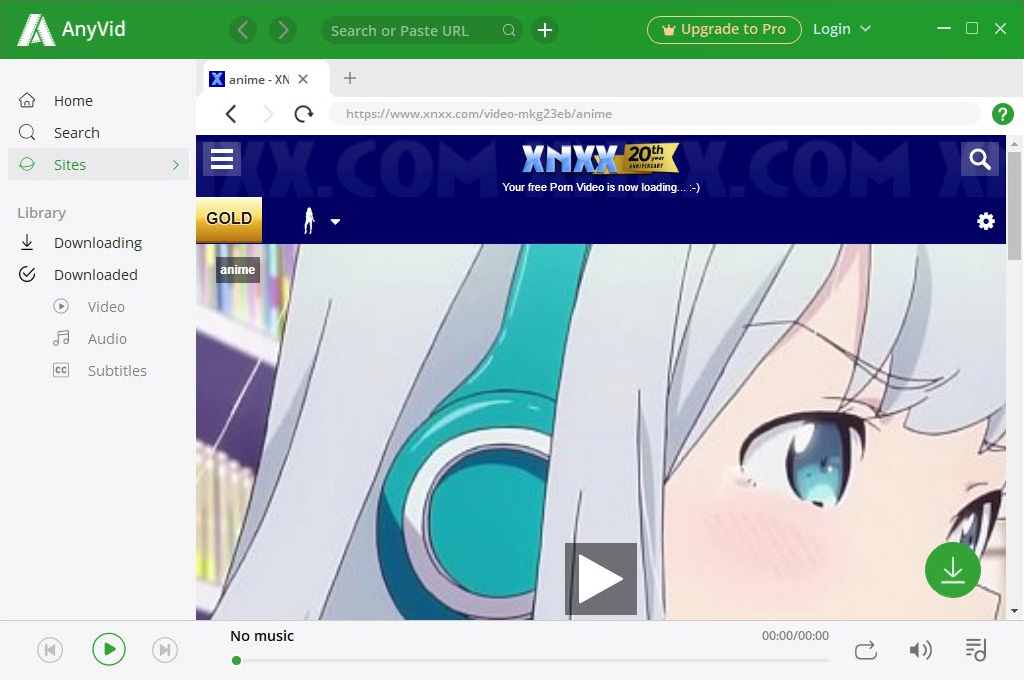1024x680 pixels.
Task: Select Sites in the sidebar
Action: [x=98, y=165]
